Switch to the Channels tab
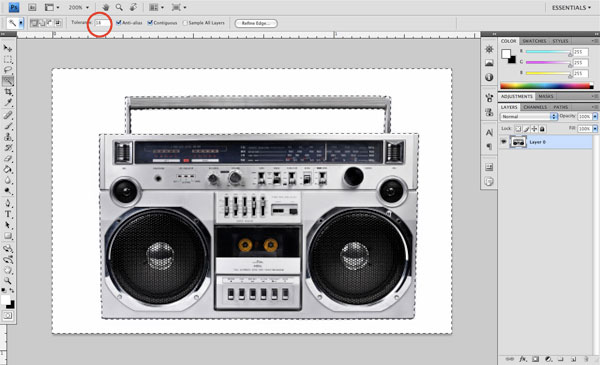 (535, 107)
